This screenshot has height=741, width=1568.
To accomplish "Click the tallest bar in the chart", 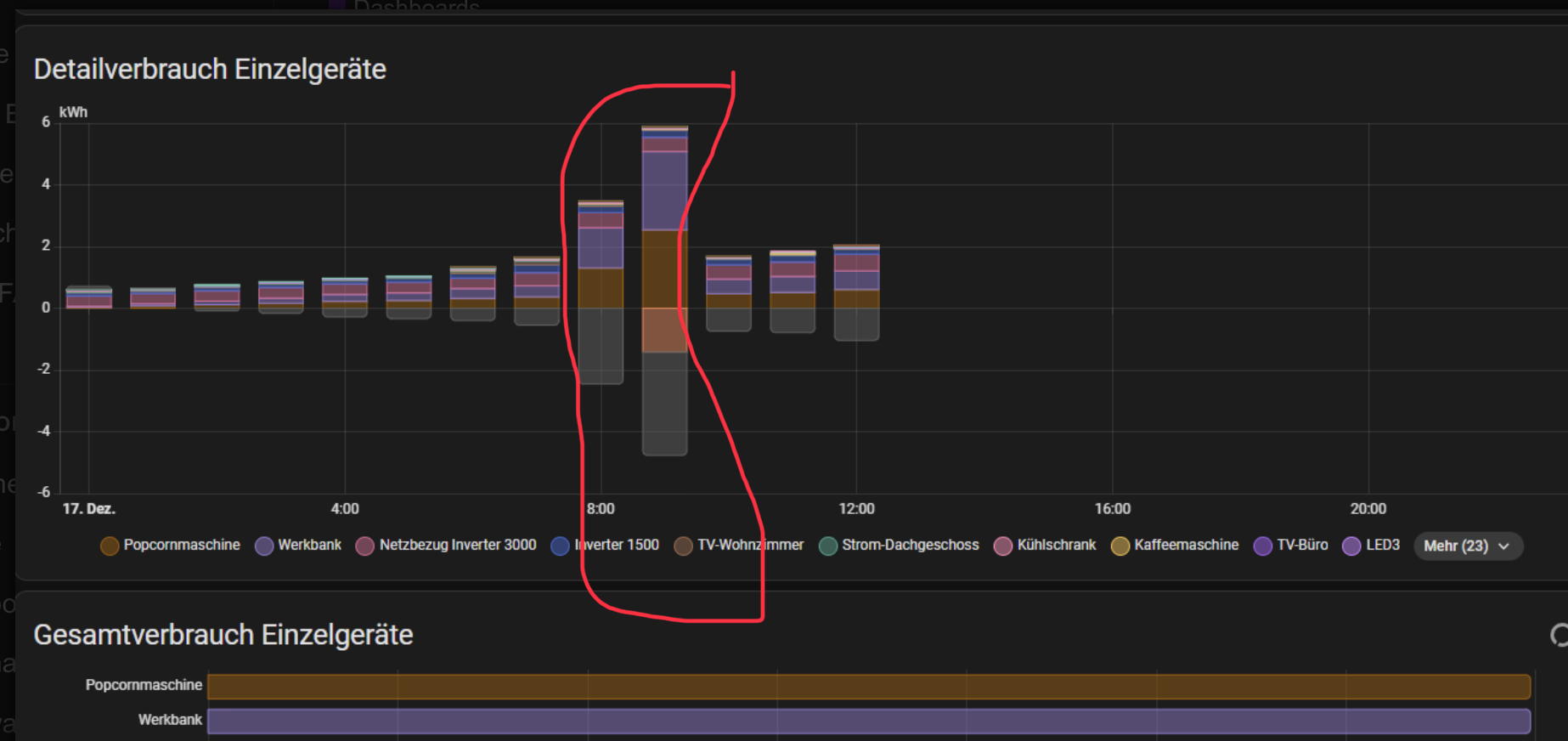I will pos(664,291).
